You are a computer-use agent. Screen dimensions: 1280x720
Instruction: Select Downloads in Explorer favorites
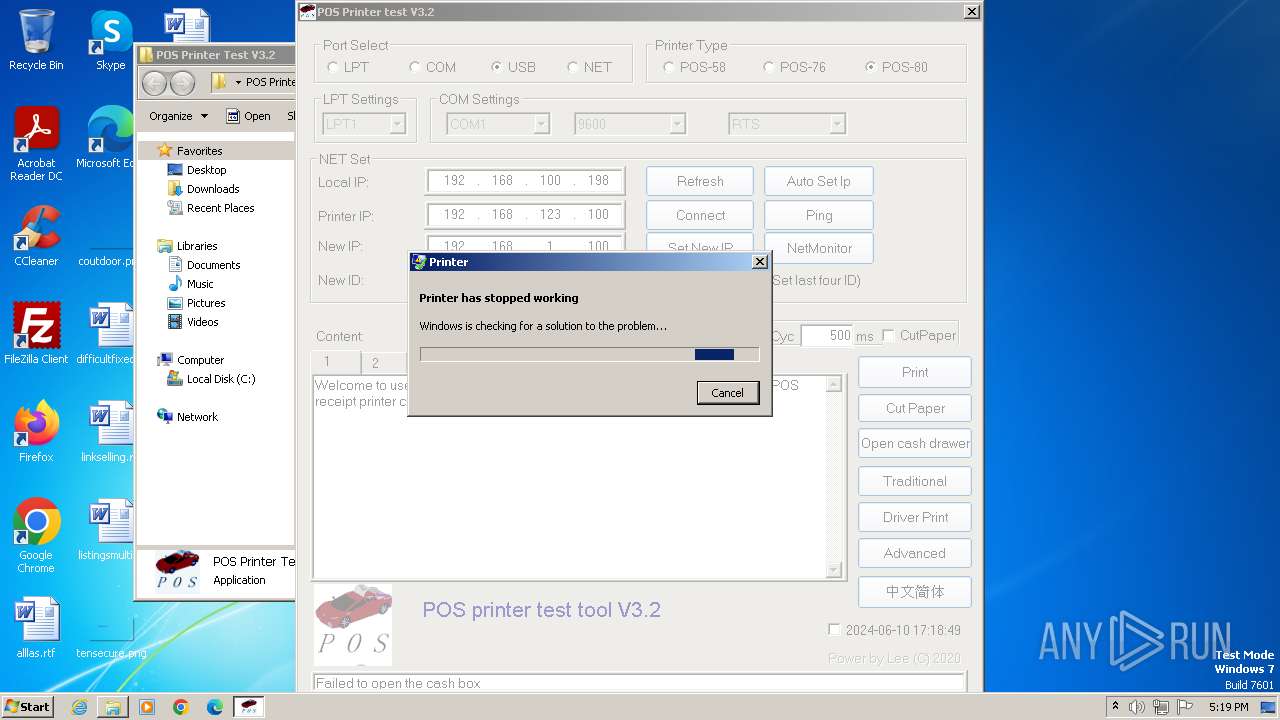point(213,189)
